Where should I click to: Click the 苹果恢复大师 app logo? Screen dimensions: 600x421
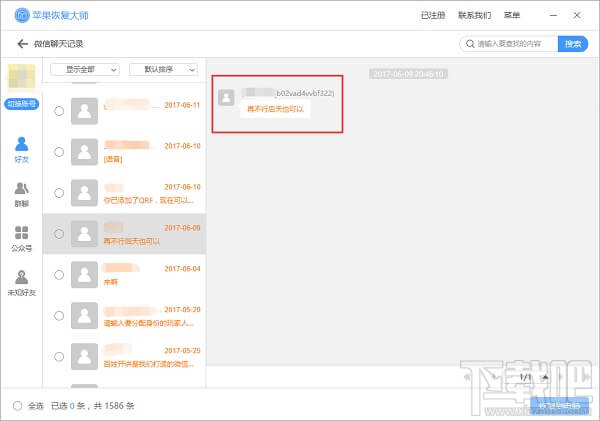pyautogui.click(x=22, y=15)
